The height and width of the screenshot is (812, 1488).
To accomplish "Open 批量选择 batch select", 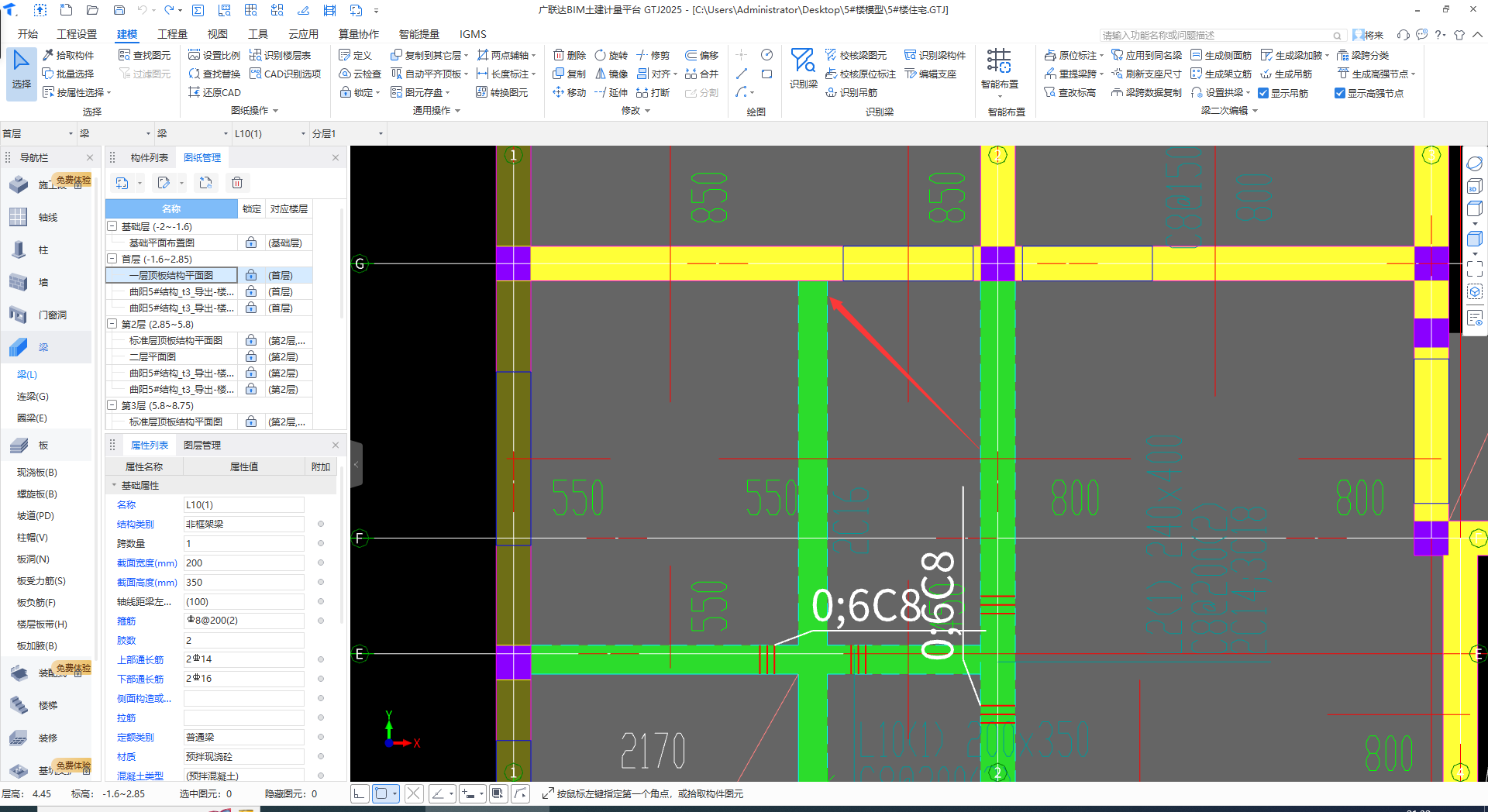I will [x=68, y=74].
